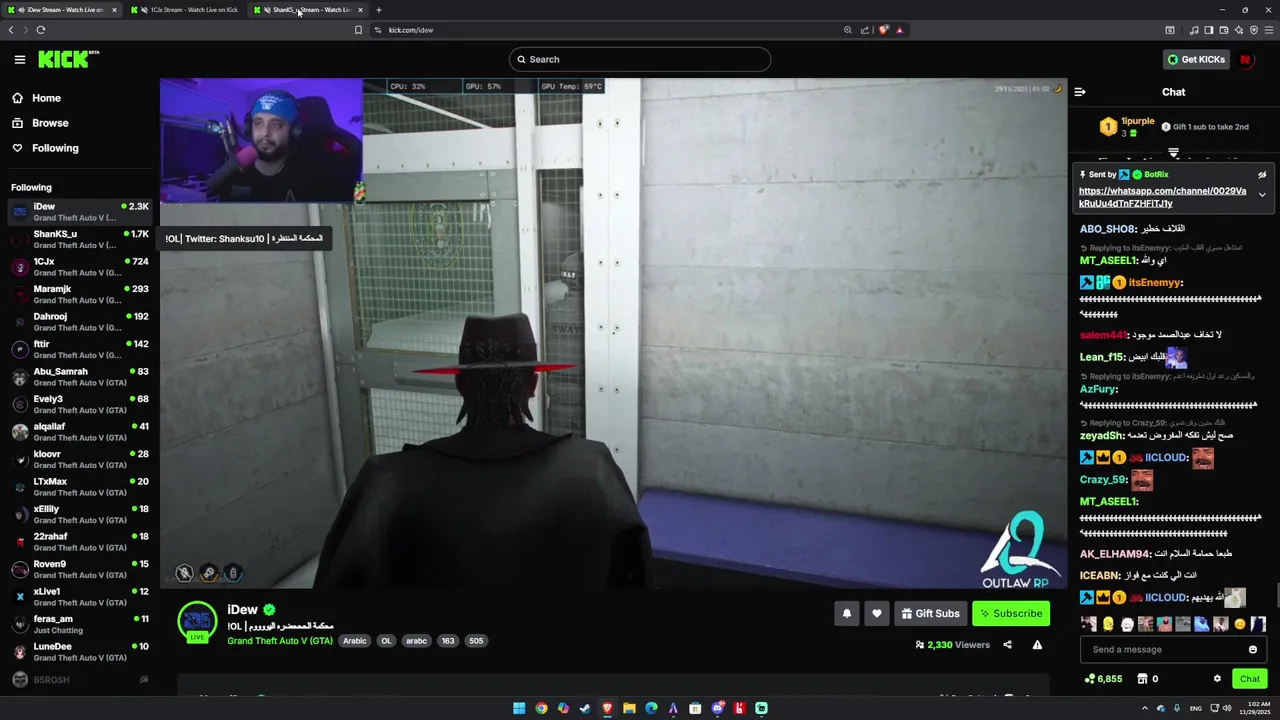
Task: Click the Arabic language tag
Action: [355, 641]
